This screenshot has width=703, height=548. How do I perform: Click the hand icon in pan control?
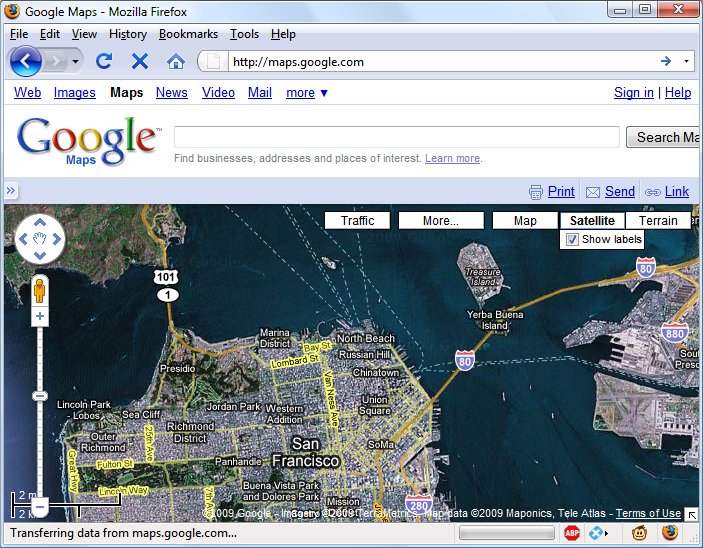tap(40, 239)
